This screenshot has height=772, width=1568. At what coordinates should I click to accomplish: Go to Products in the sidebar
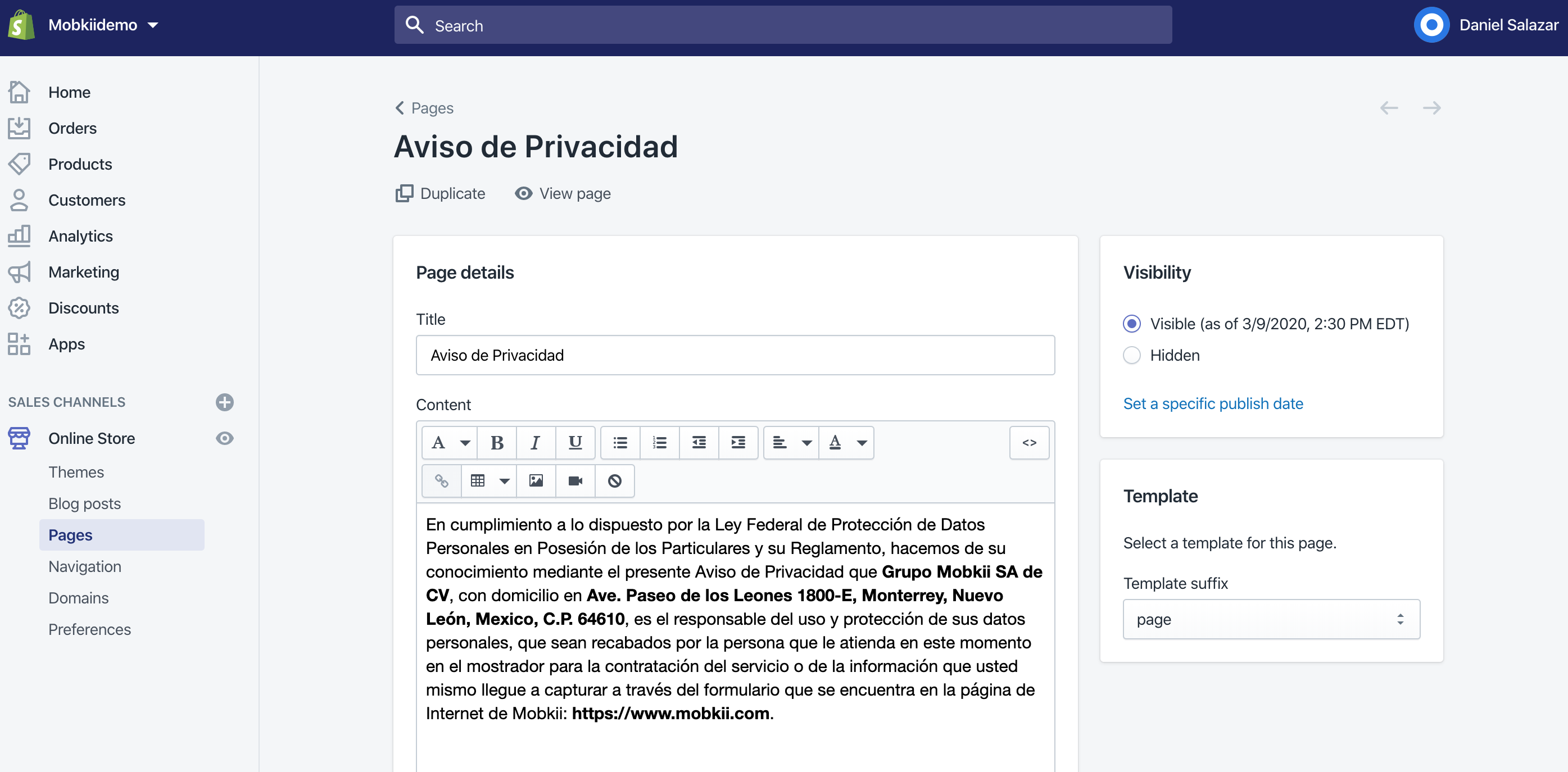pyautogui.click(x=80, y=164)
